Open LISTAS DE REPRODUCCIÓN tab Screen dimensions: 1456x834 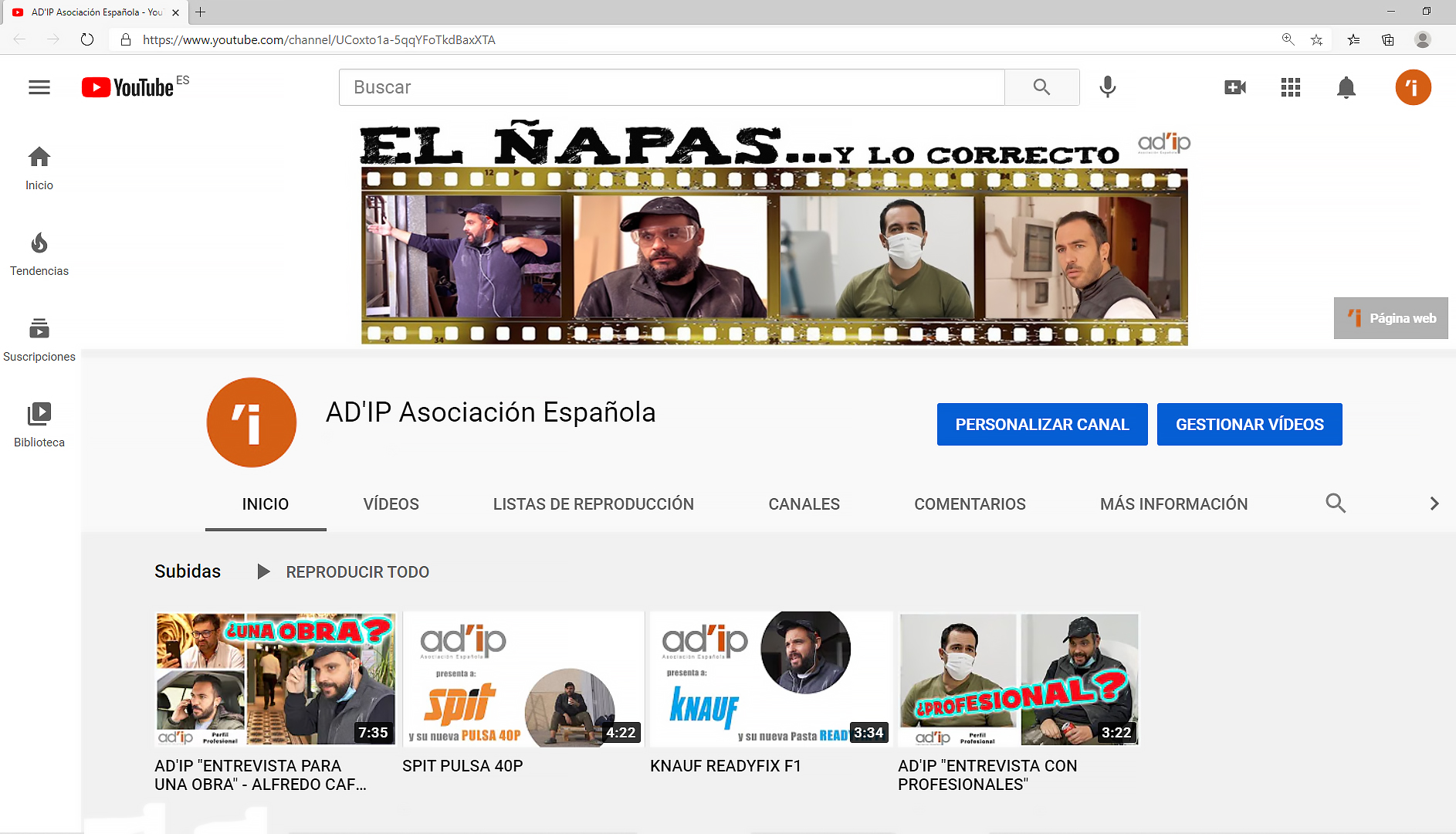coord(594,503)
